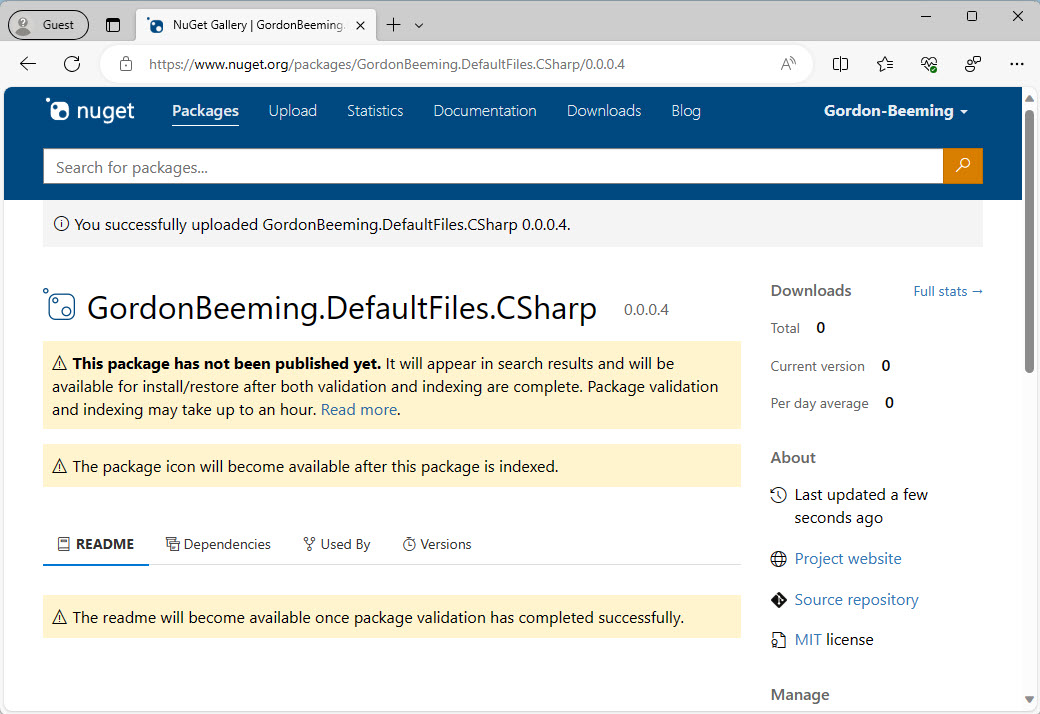Click the page vertical scrollbar thumb

(1029, 242)
